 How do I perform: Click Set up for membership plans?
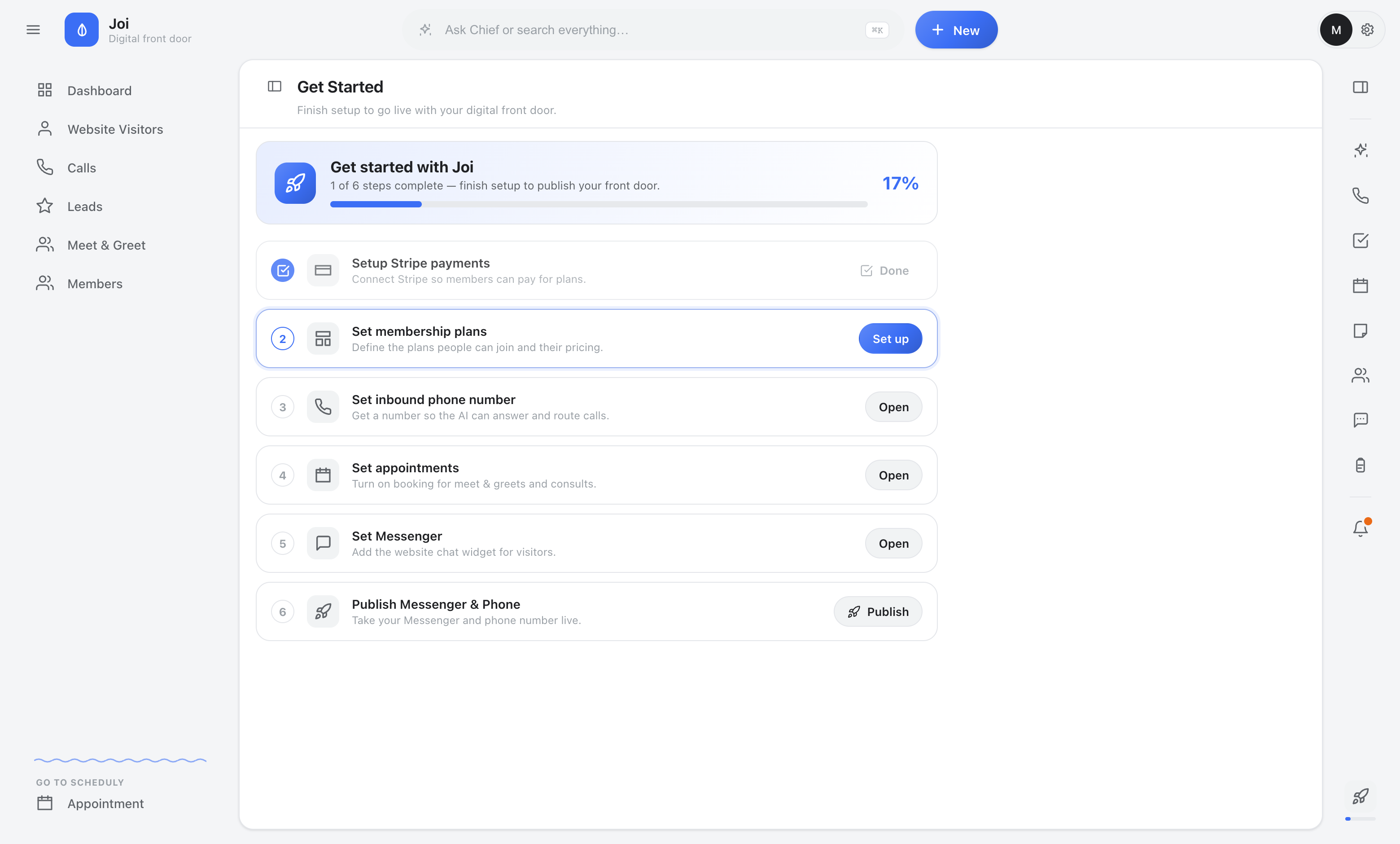coord(890,339)
